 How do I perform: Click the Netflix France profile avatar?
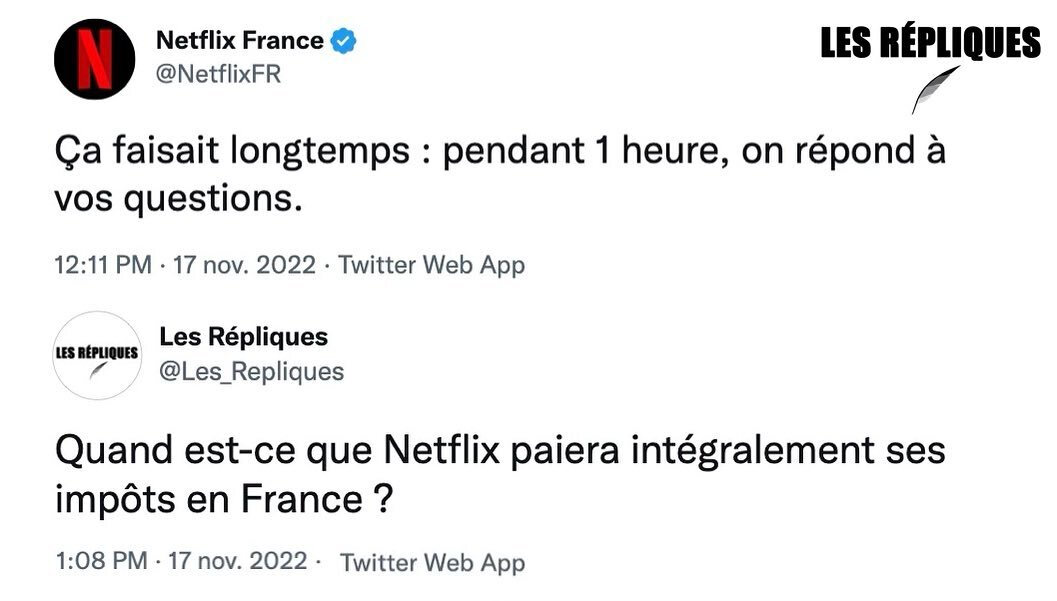(94, 58)
